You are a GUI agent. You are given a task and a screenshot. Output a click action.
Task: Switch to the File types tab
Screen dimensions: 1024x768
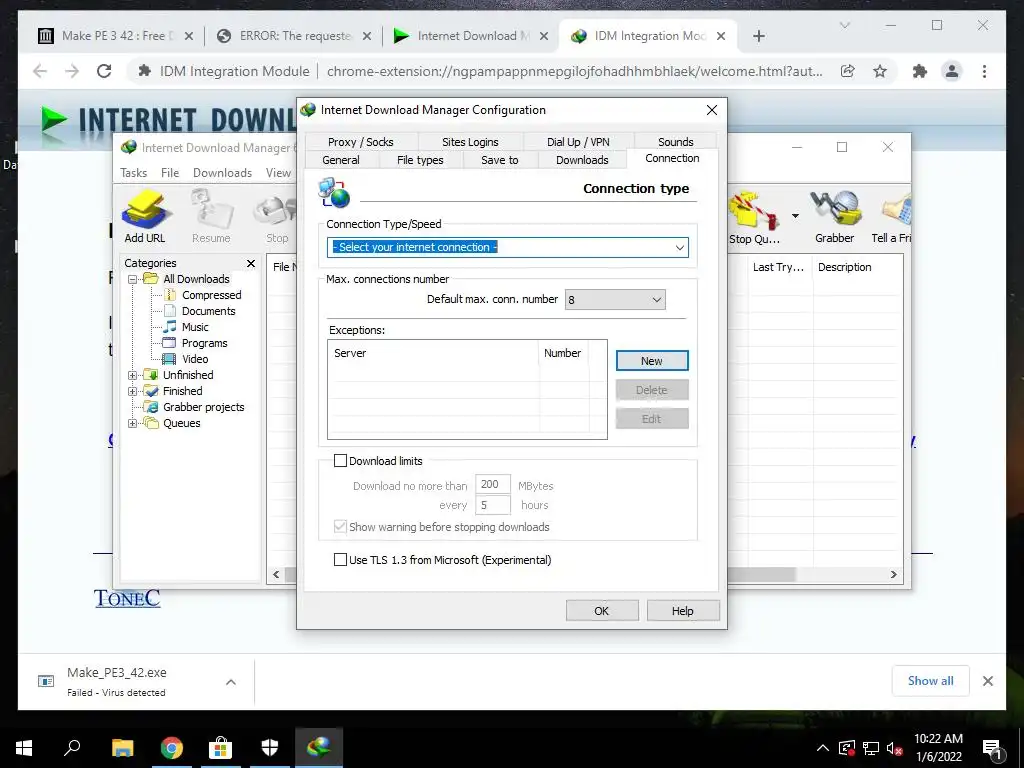point(420,160)
